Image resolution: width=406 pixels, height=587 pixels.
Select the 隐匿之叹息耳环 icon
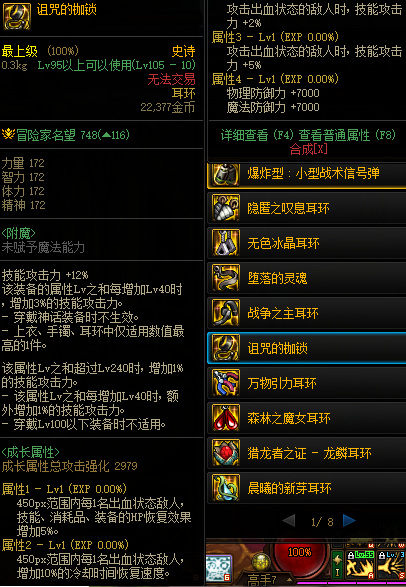pyautogui.click(x=226, y=208)
